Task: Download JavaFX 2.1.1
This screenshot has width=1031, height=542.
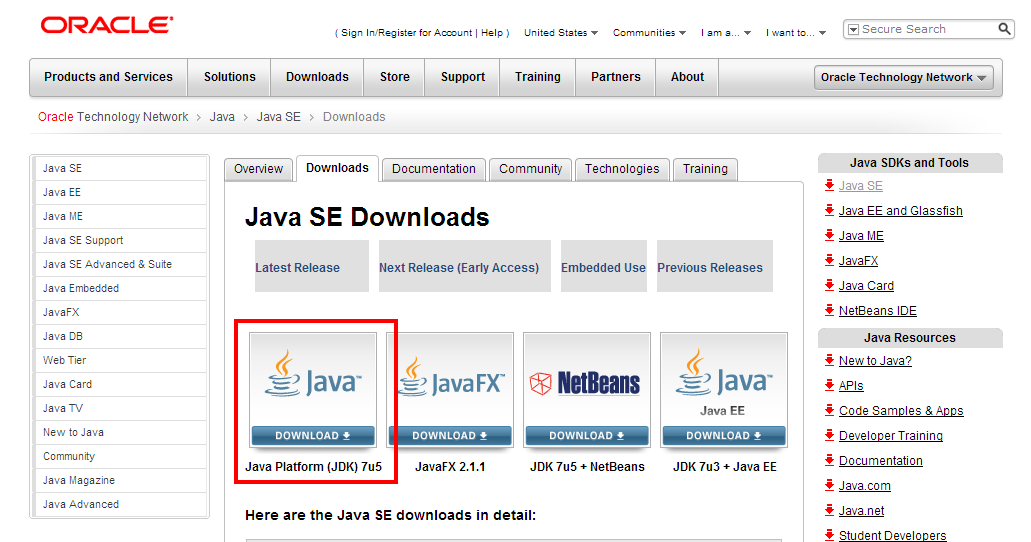Action: (x=450, y=435)
